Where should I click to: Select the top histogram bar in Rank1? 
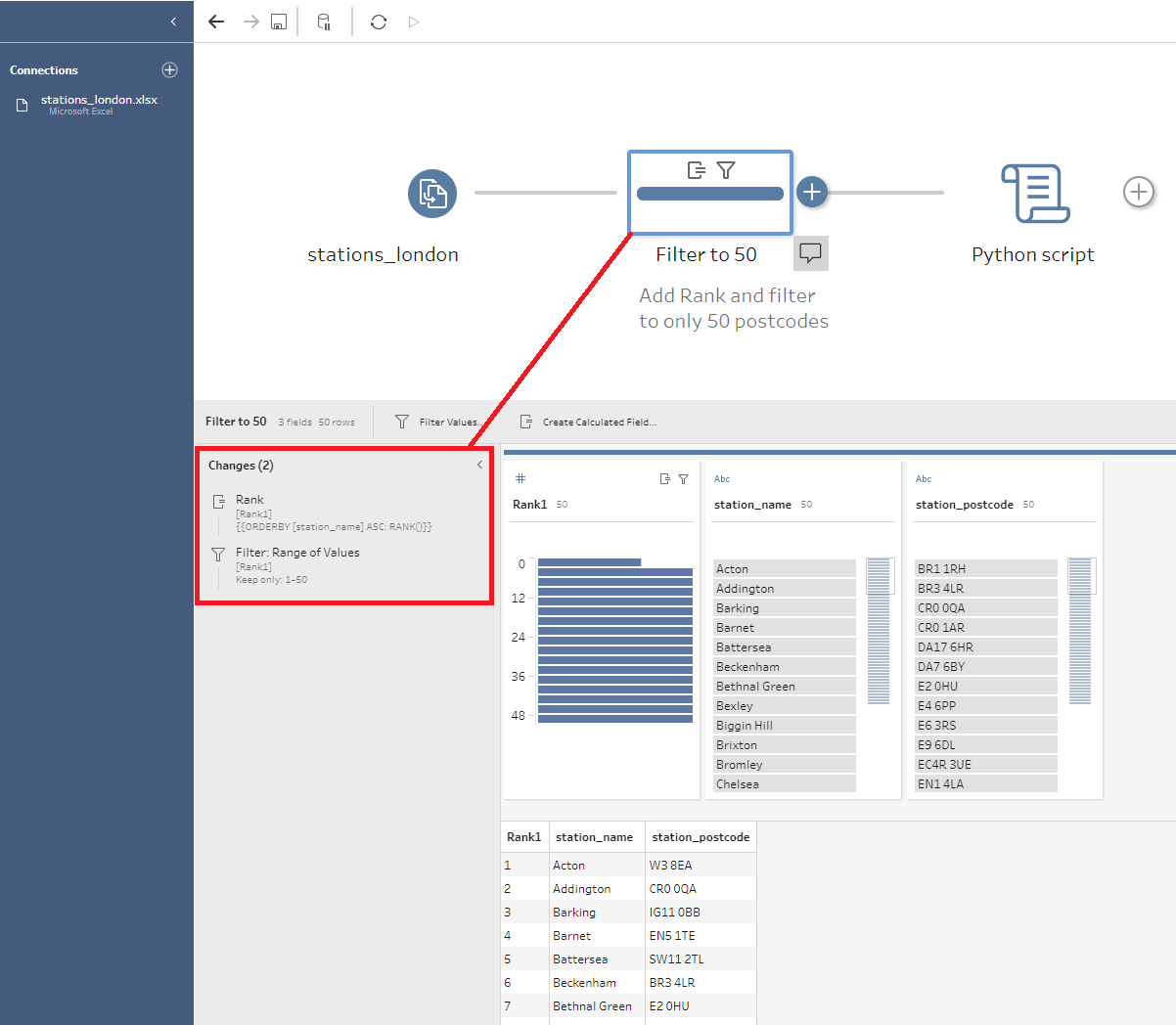pos(590,562)
